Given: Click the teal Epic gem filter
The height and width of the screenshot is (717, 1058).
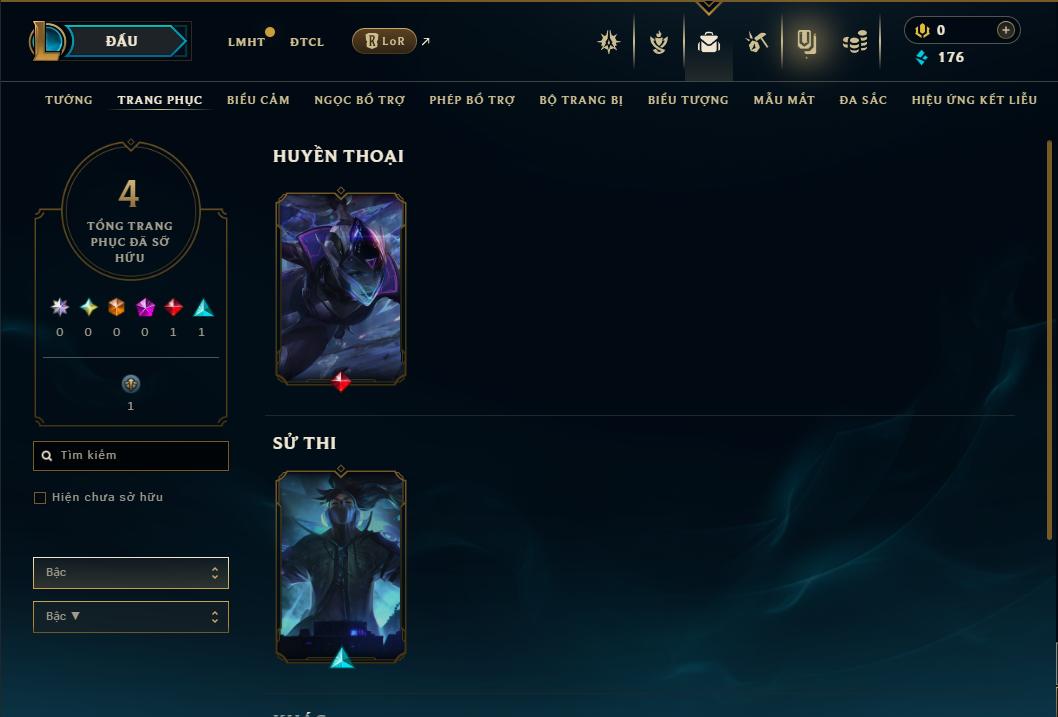Looking at the screenshot, I should pos(203,308).
